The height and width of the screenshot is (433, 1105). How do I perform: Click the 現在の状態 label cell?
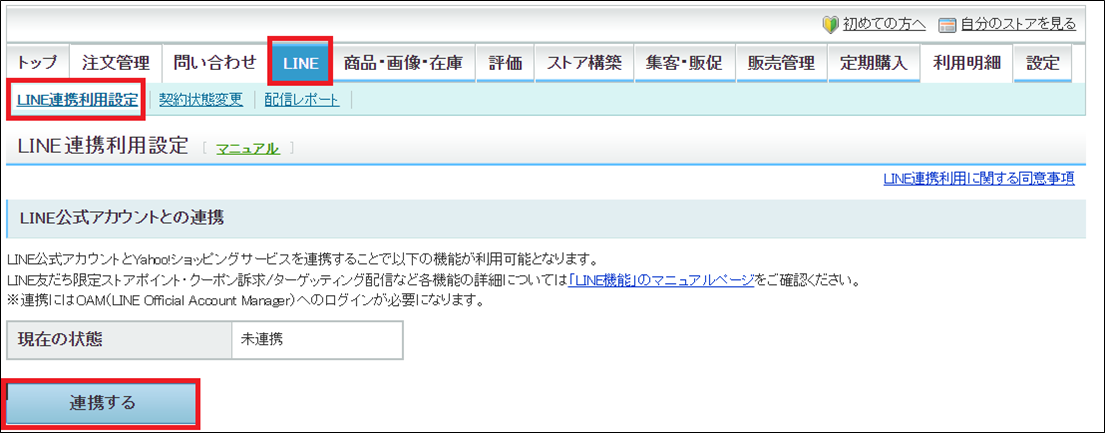tap(118, 340)
